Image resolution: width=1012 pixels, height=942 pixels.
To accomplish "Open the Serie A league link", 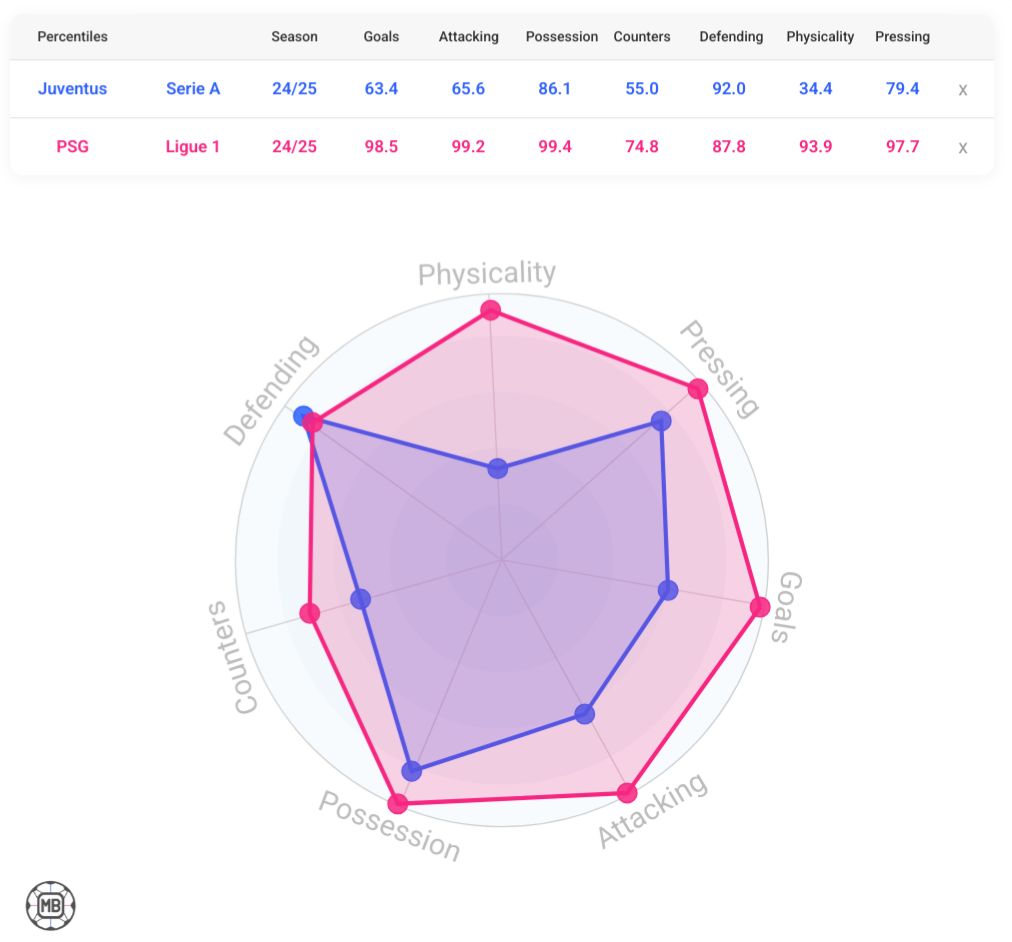I will tap(193, 88).
